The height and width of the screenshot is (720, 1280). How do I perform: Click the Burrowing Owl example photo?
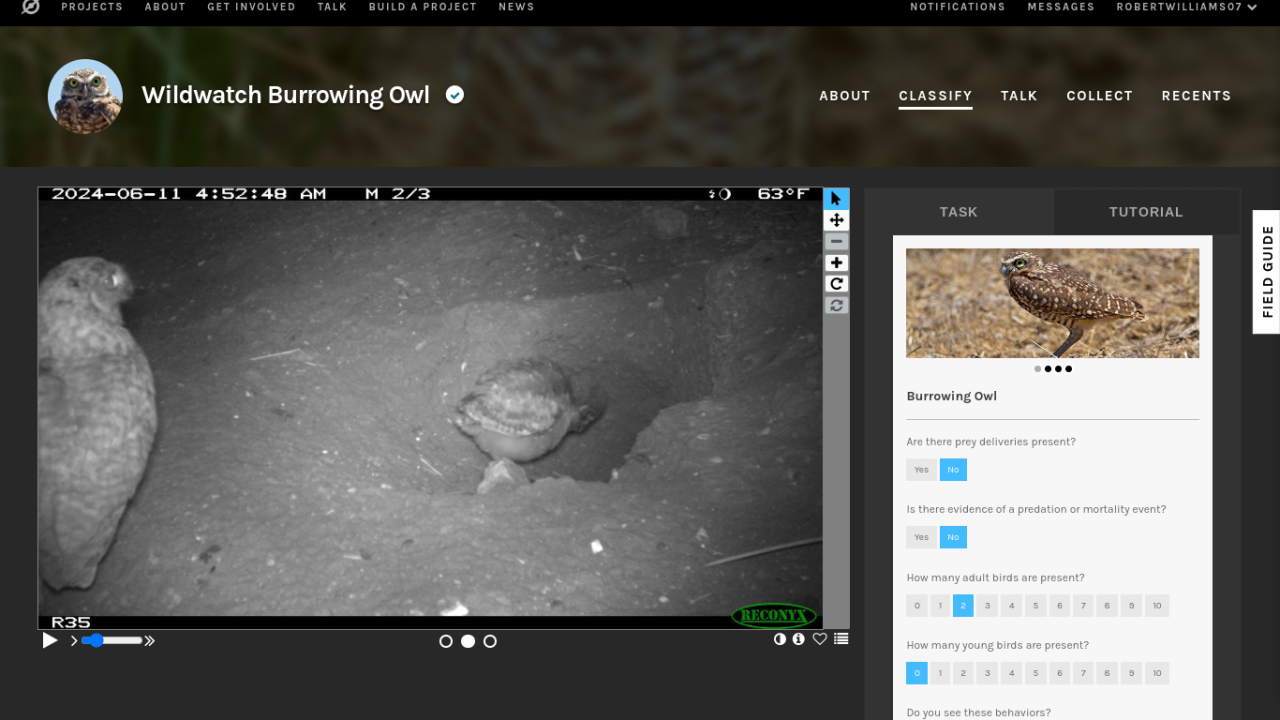click(x=1053, y=303)
